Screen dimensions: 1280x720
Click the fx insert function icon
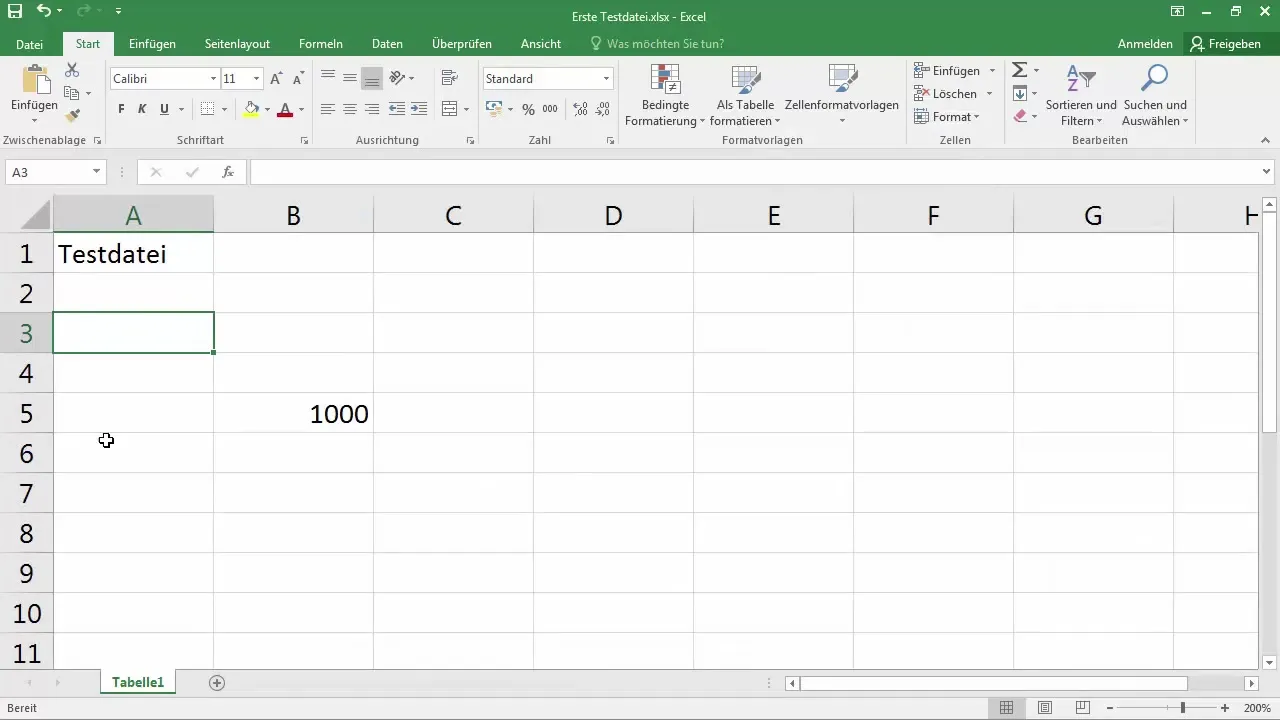(228, 172)
